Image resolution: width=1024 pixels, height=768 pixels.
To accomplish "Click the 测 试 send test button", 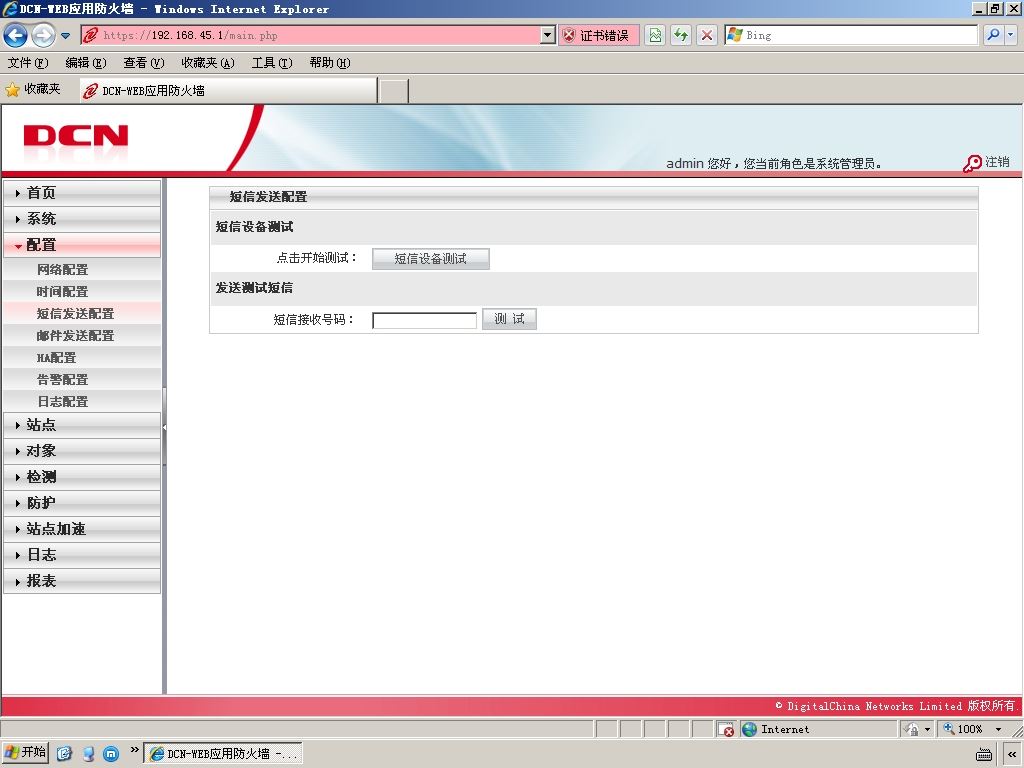I will tap(509, 319).
